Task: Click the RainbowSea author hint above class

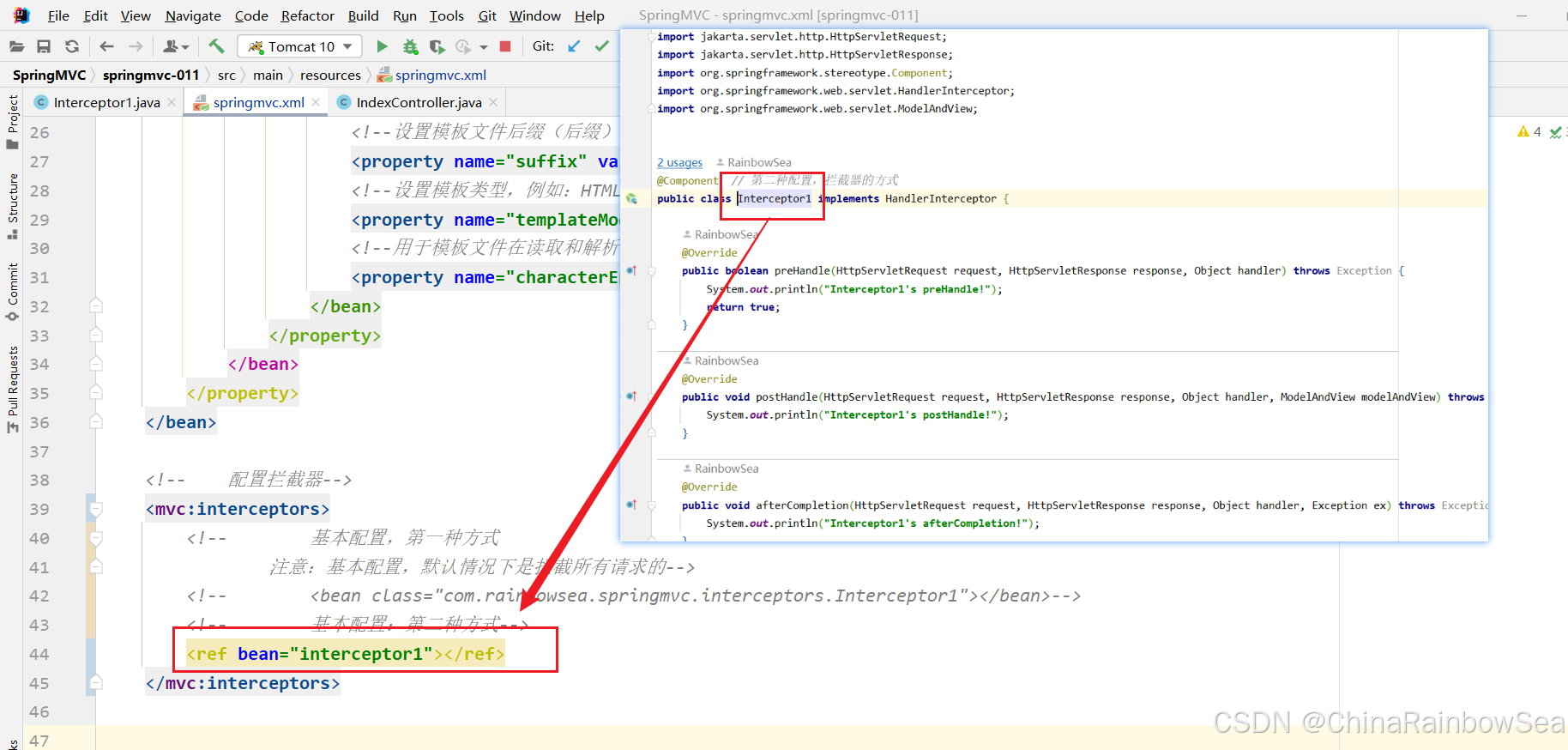Action: click(754, 162)
